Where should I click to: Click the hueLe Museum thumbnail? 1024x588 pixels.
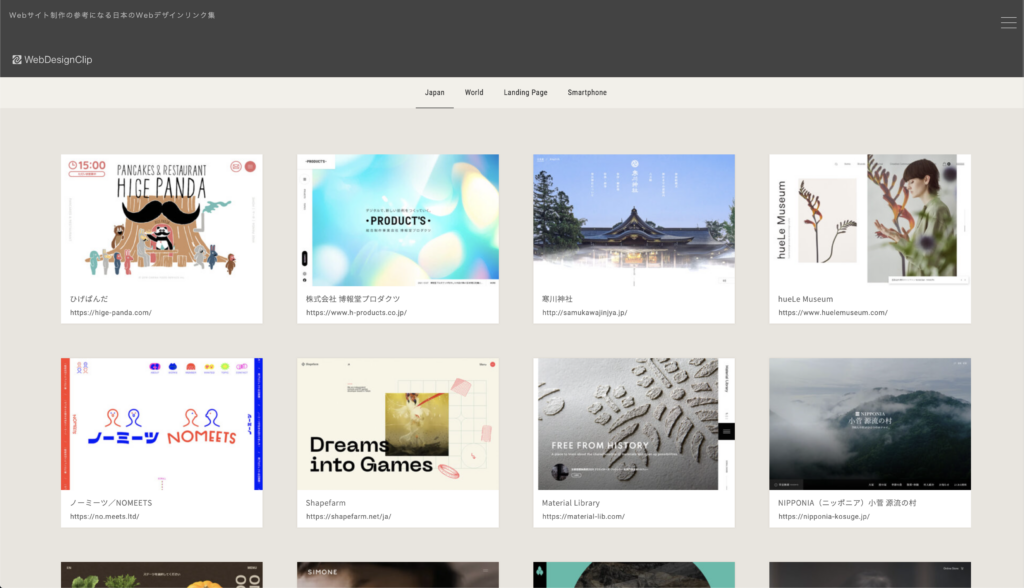click(x=869, y=220)
